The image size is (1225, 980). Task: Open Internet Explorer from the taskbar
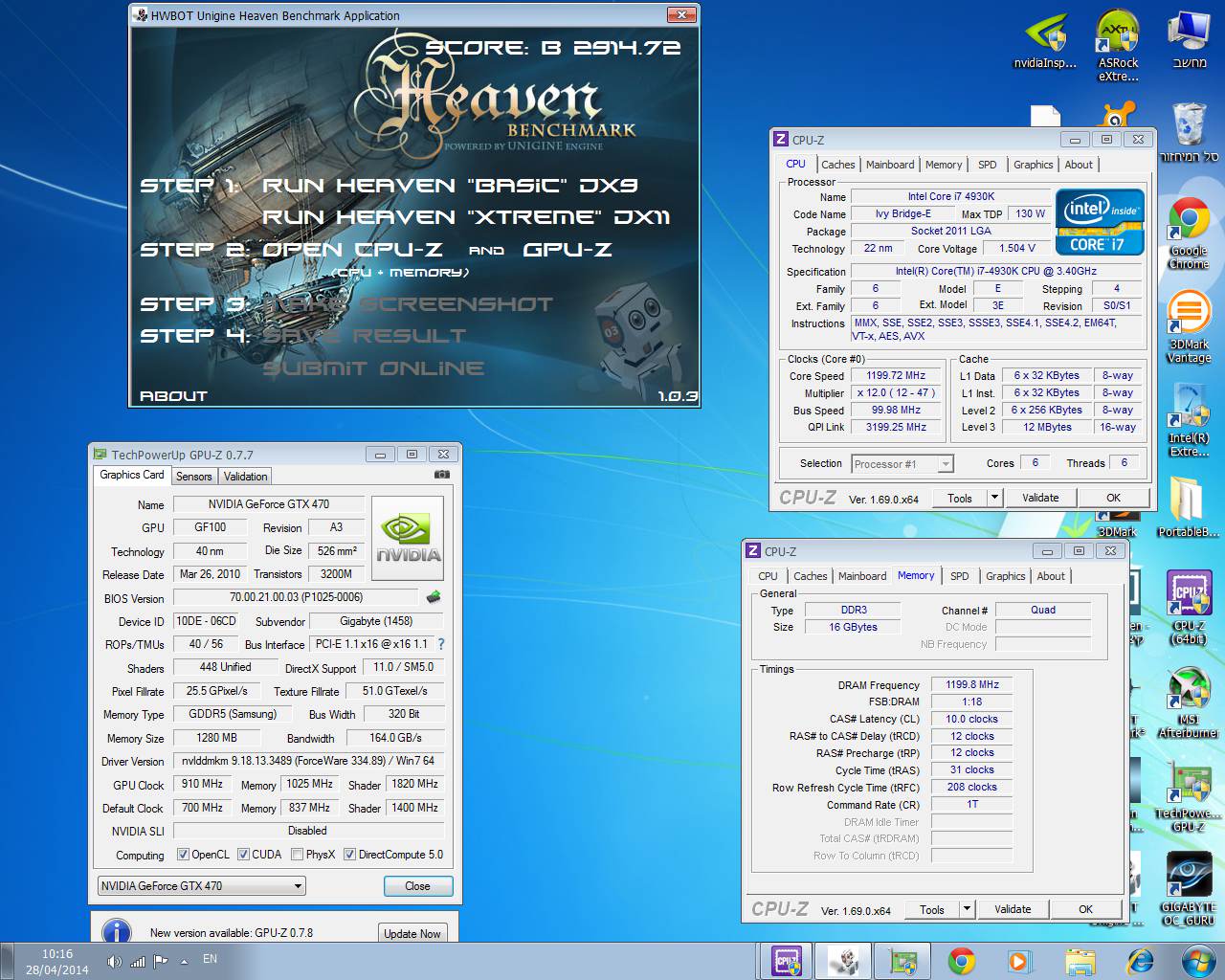click(x=1139, y=961)
